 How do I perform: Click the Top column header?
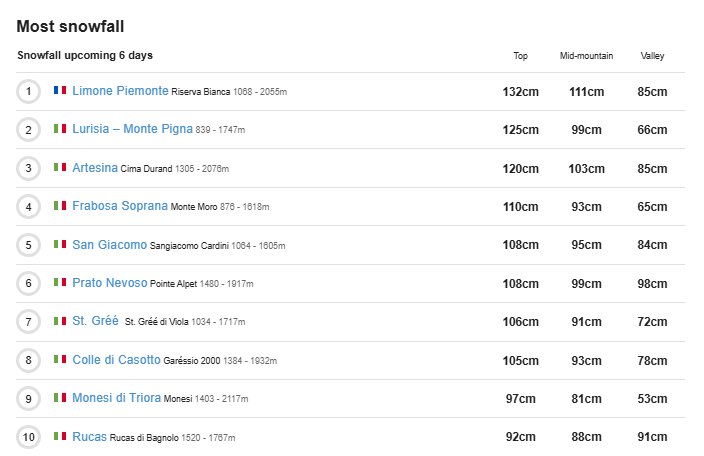520,56
